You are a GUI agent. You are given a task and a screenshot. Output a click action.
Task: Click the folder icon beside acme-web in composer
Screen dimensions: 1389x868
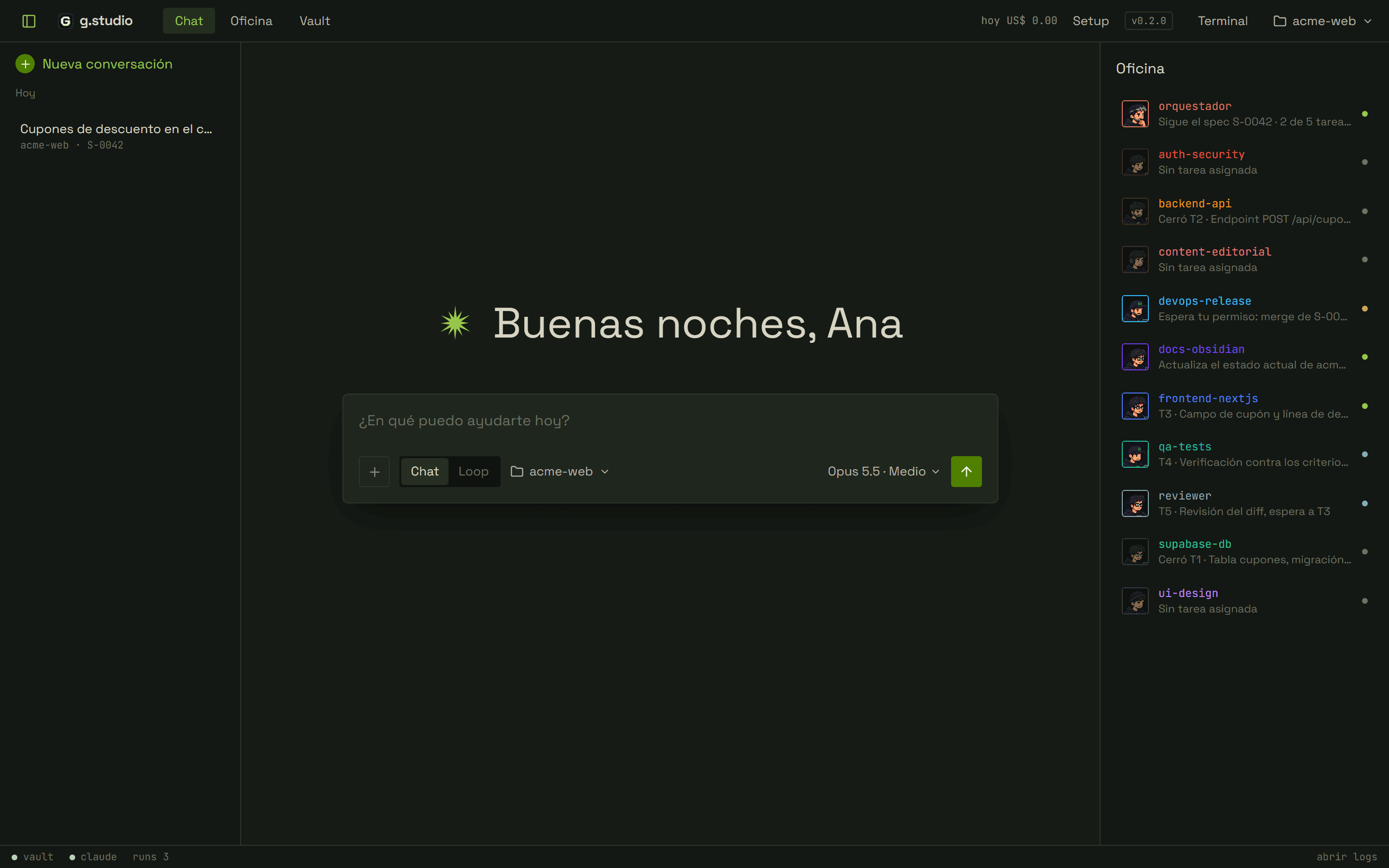(x=517, y=471)
